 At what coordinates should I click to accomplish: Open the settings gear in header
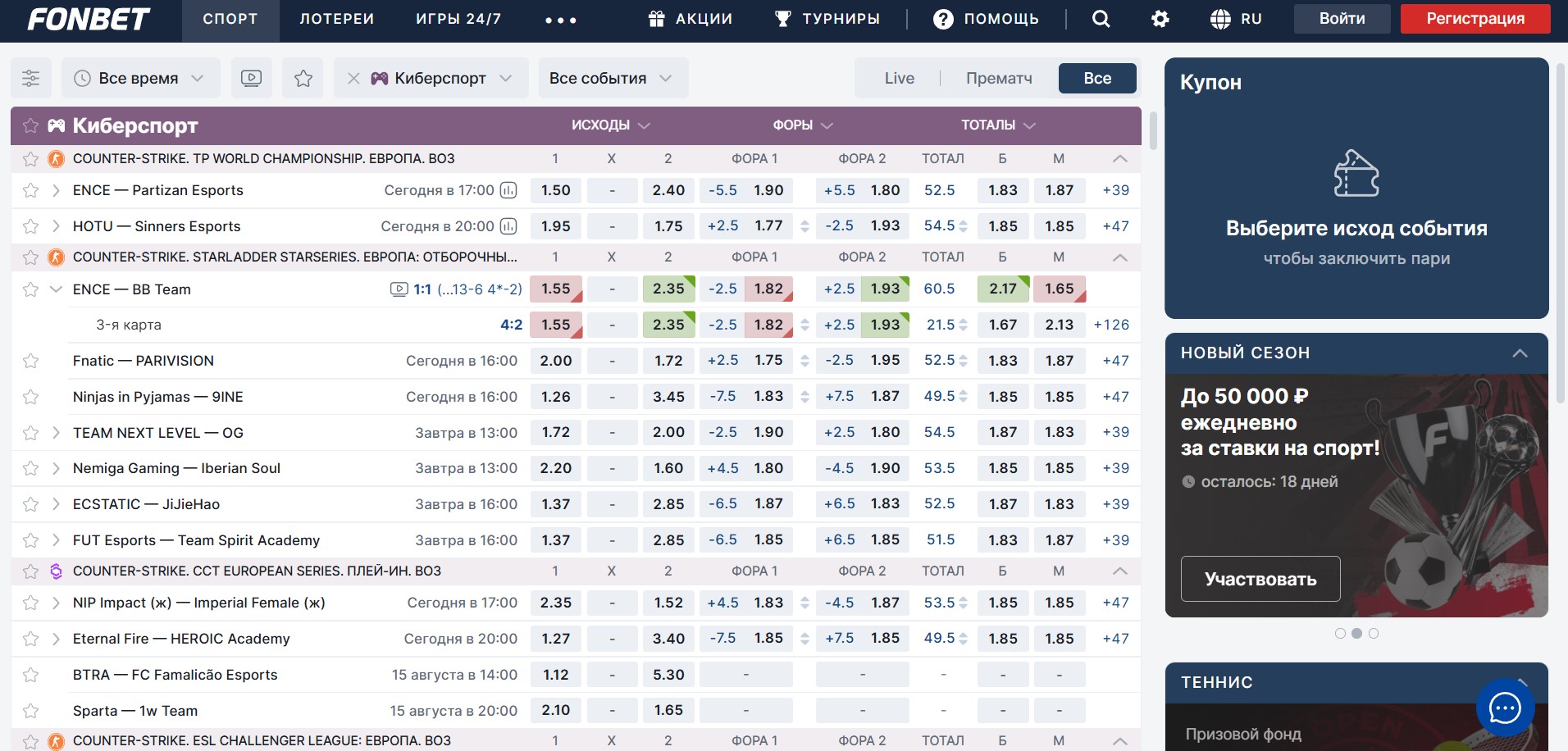(1160, 19)
